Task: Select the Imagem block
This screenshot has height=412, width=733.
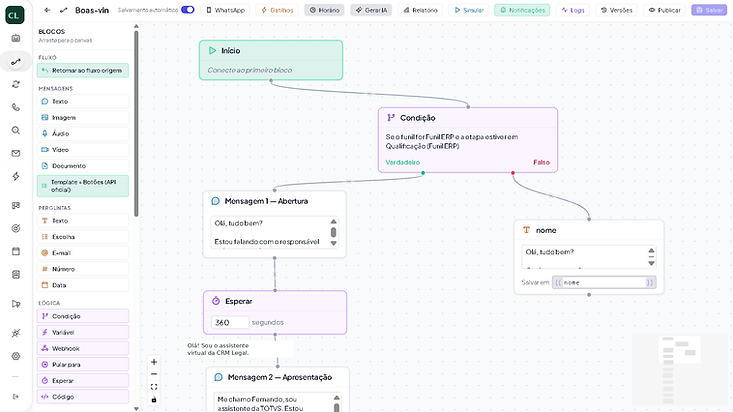Action: click(x=83, y=117)
